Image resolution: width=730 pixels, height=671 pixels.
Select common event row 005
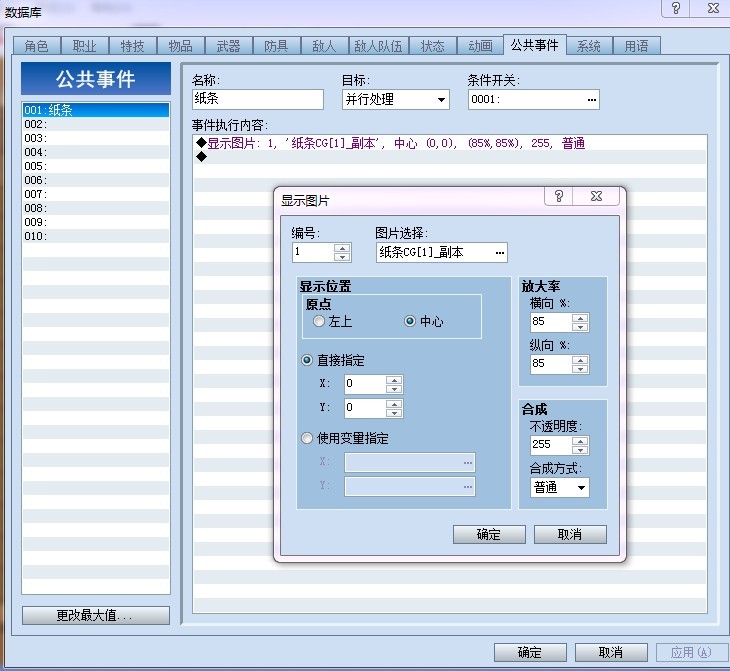(x=95, y=166)
